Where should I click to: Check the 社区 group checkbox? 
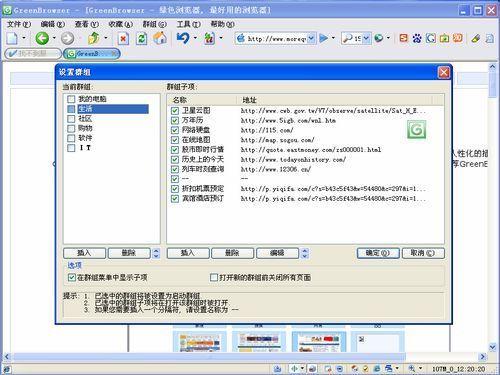coord(71,119)
